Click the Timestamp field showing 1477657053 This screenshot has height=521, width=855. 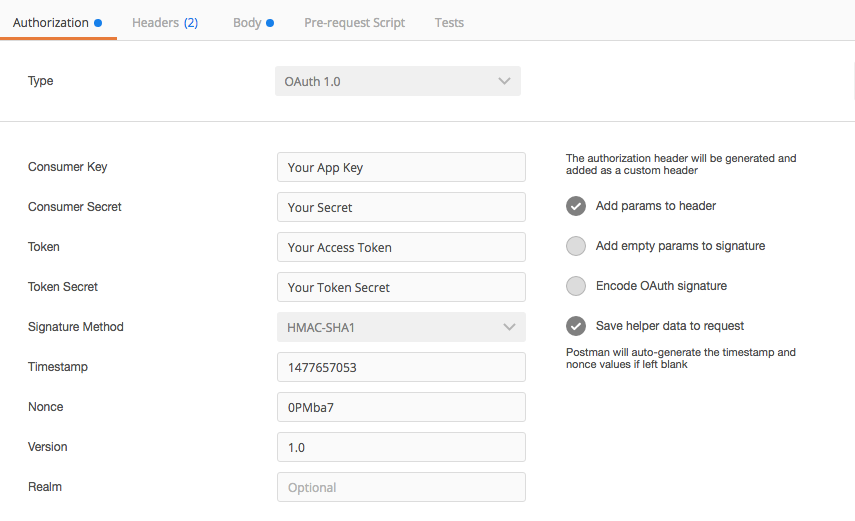[401, 367]
